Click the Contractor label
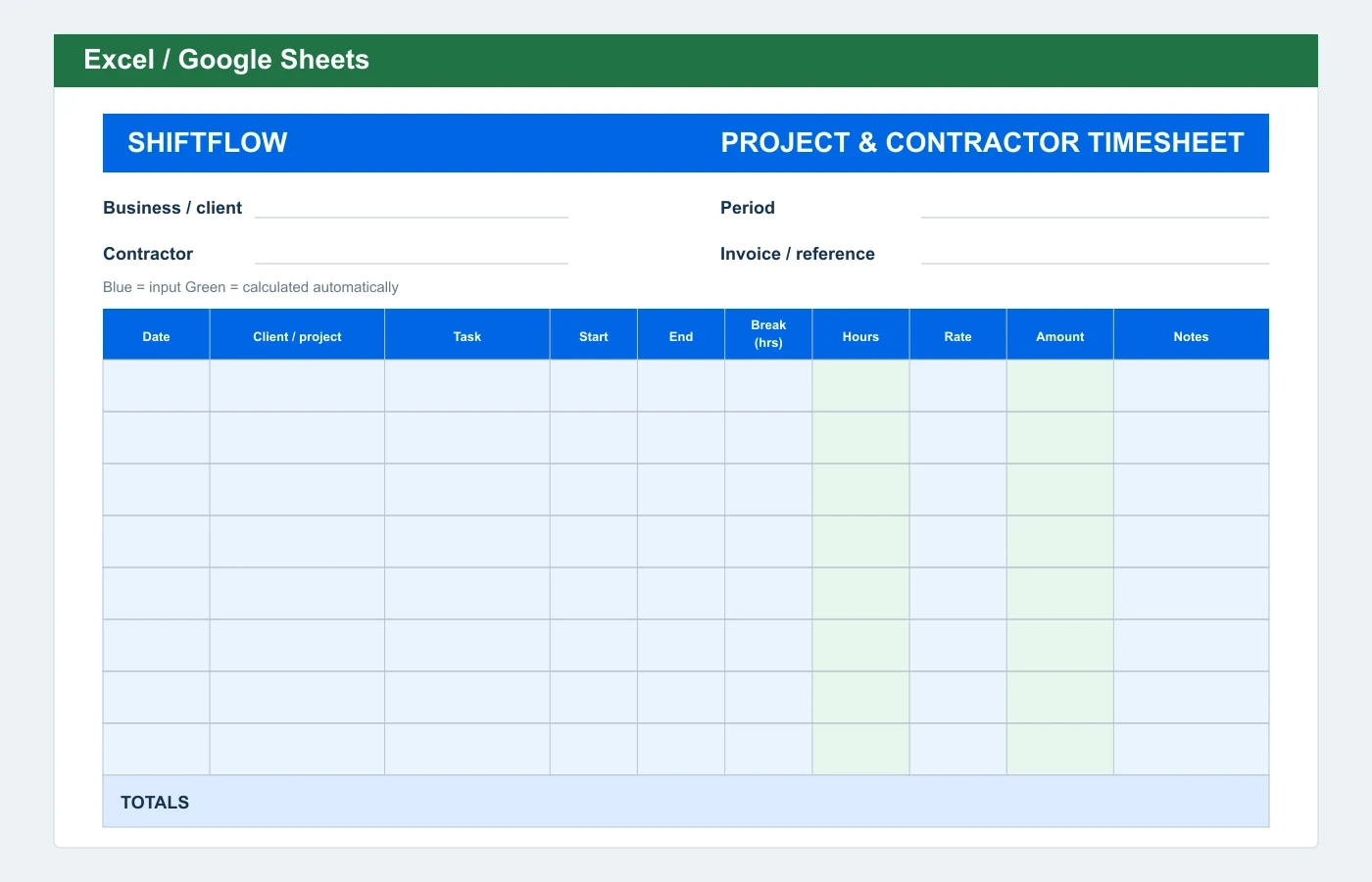The width and height of the screenshot is (1372, 882). (148, 254)
